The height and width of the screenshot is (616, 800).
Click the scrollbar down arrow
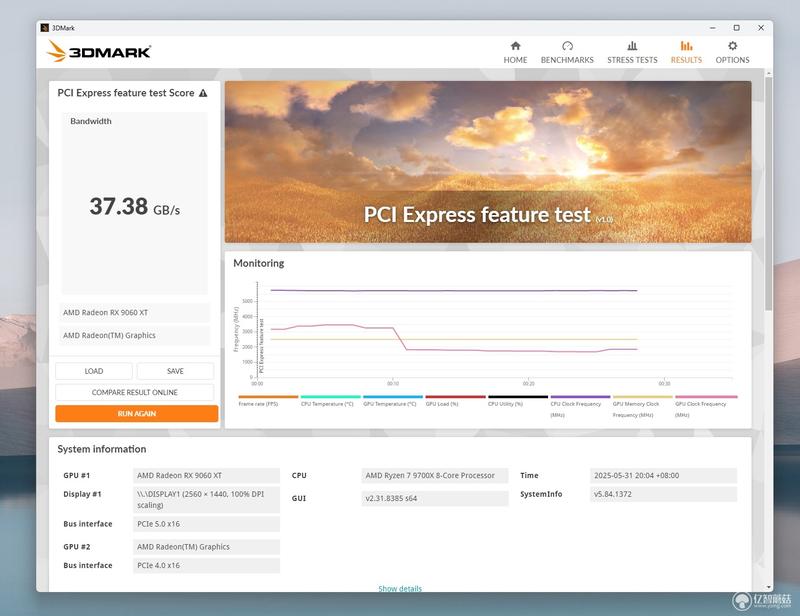click(x=768, y=587)
